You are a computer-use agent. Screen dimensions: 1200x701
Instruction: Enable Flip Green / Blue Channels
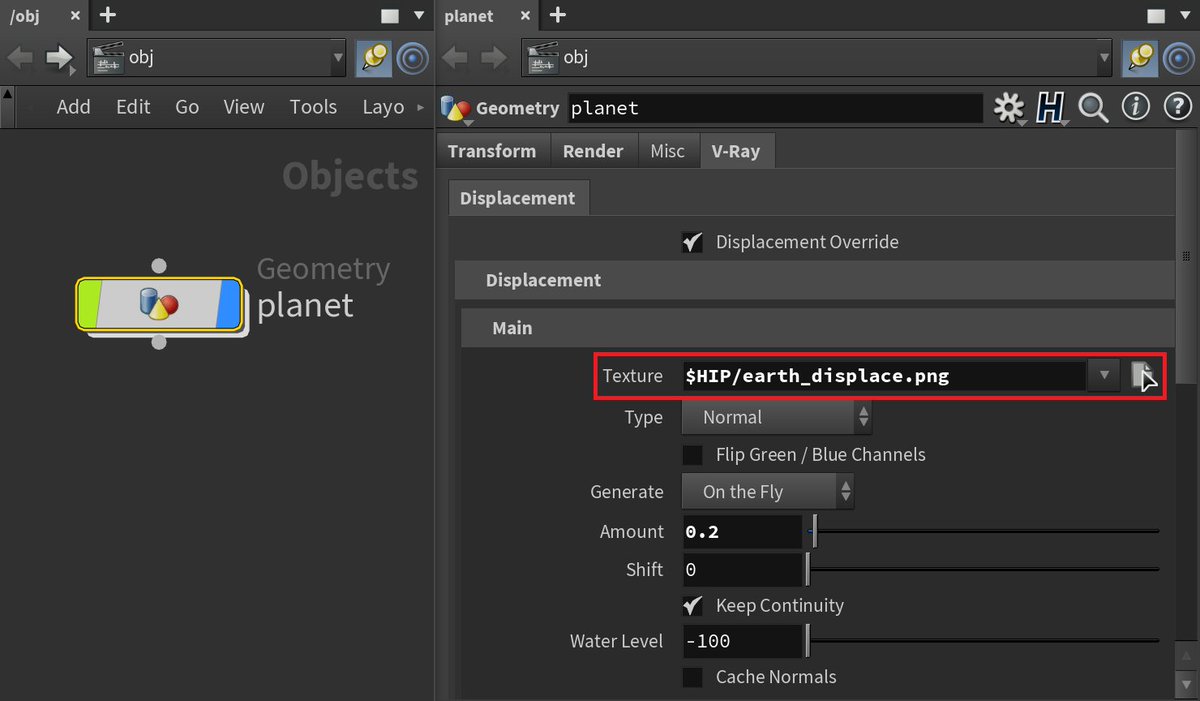(x=692, y=454)
